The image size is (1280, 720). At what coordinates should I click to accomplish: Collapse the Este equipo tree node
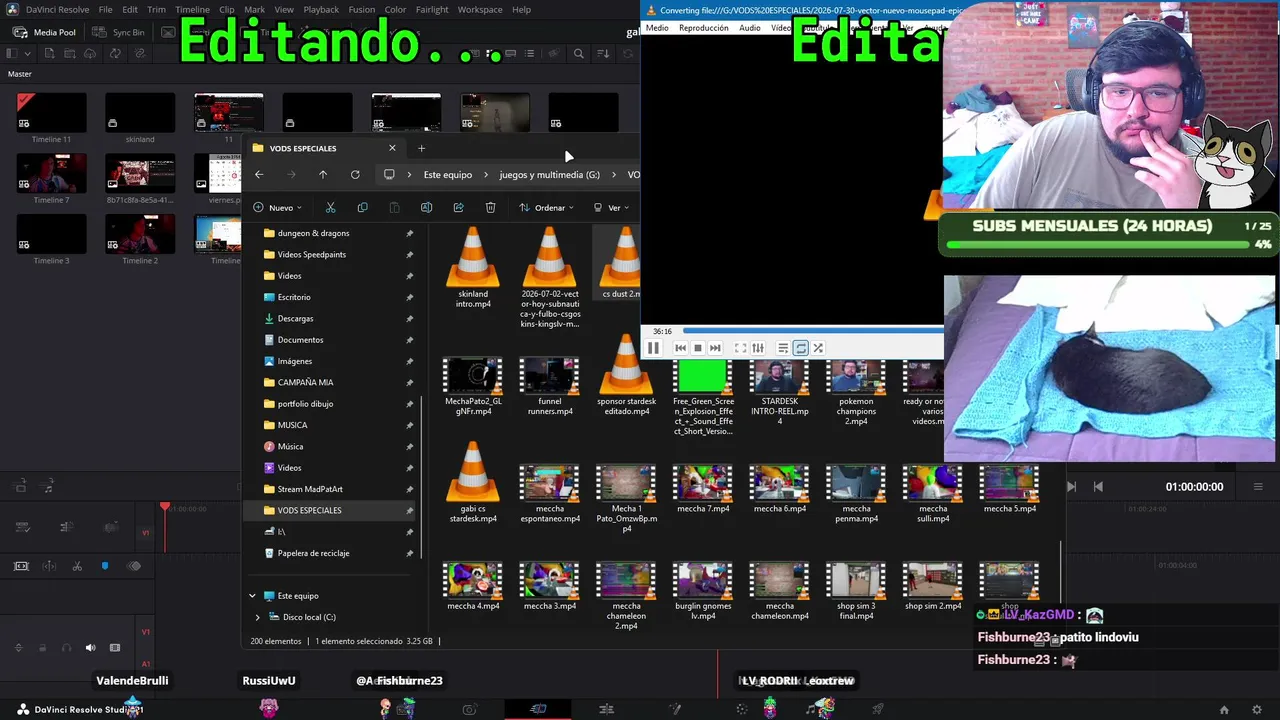pyautogui.click(x=253, y=596)
